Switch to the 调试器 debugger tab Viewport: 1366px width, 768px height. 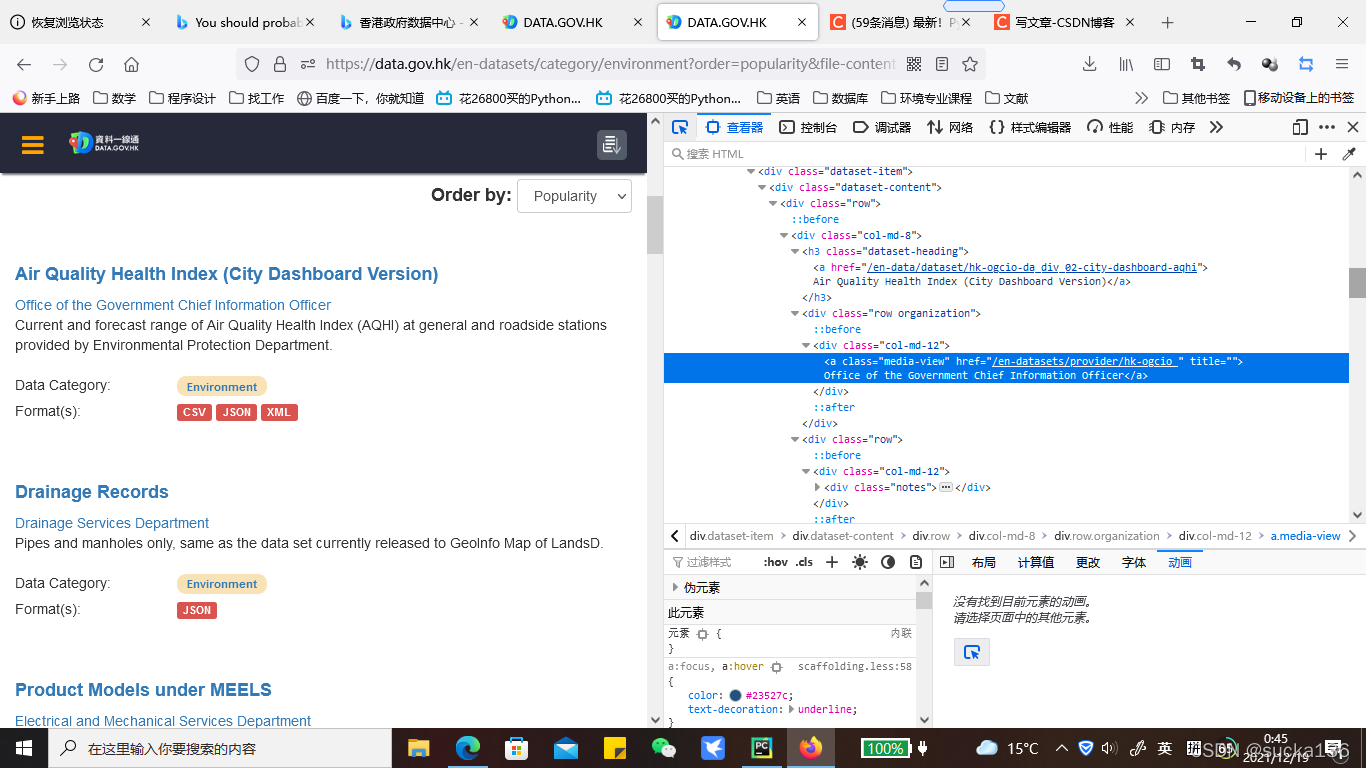(883, 127)
